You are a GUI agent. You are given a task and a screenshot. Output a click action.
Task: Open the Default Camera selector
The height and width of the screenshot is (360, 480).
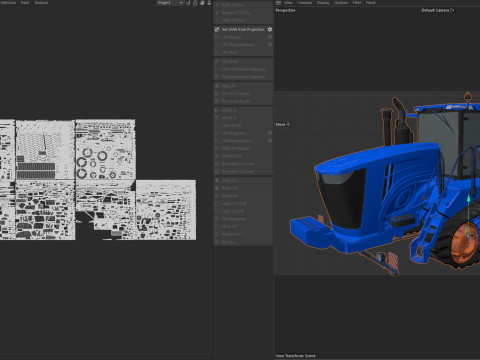click(x=437, y=10)
